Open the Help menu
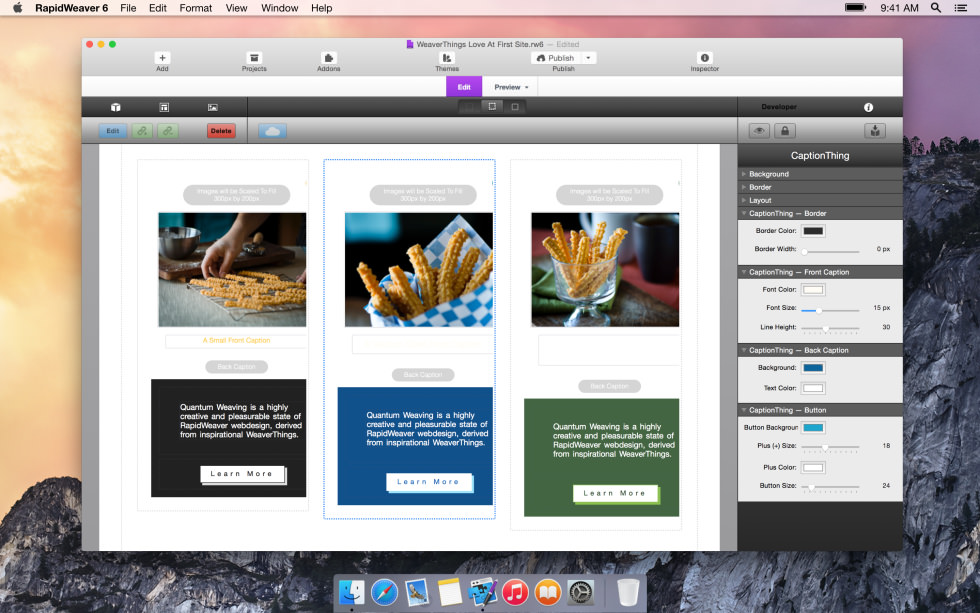Image resolution: width=980 pixels, height=613 pixels. pos(321,8)
